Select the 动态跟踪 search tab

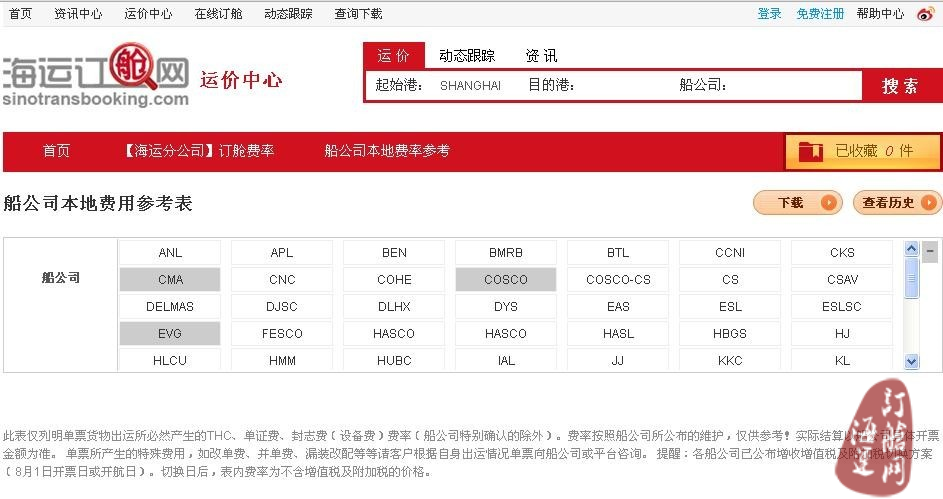tap(467, 56)
